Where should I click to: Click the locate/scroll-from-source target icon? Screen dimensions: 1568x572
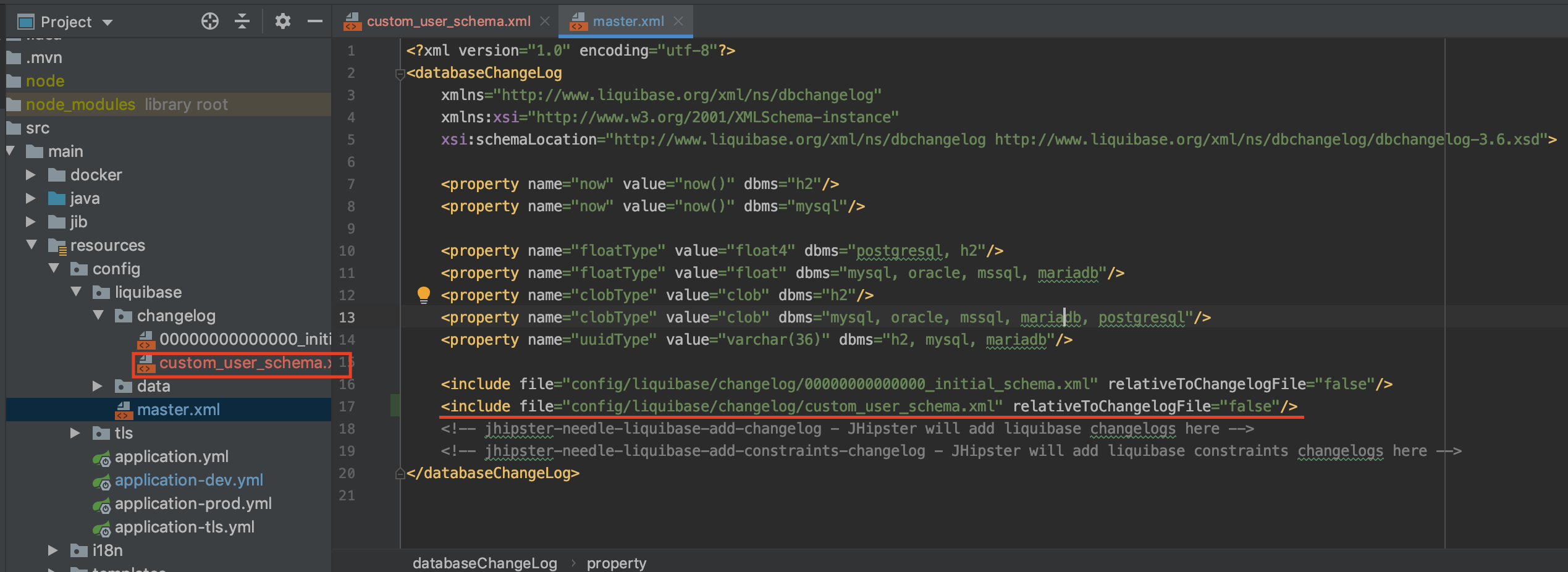[210, 22]
